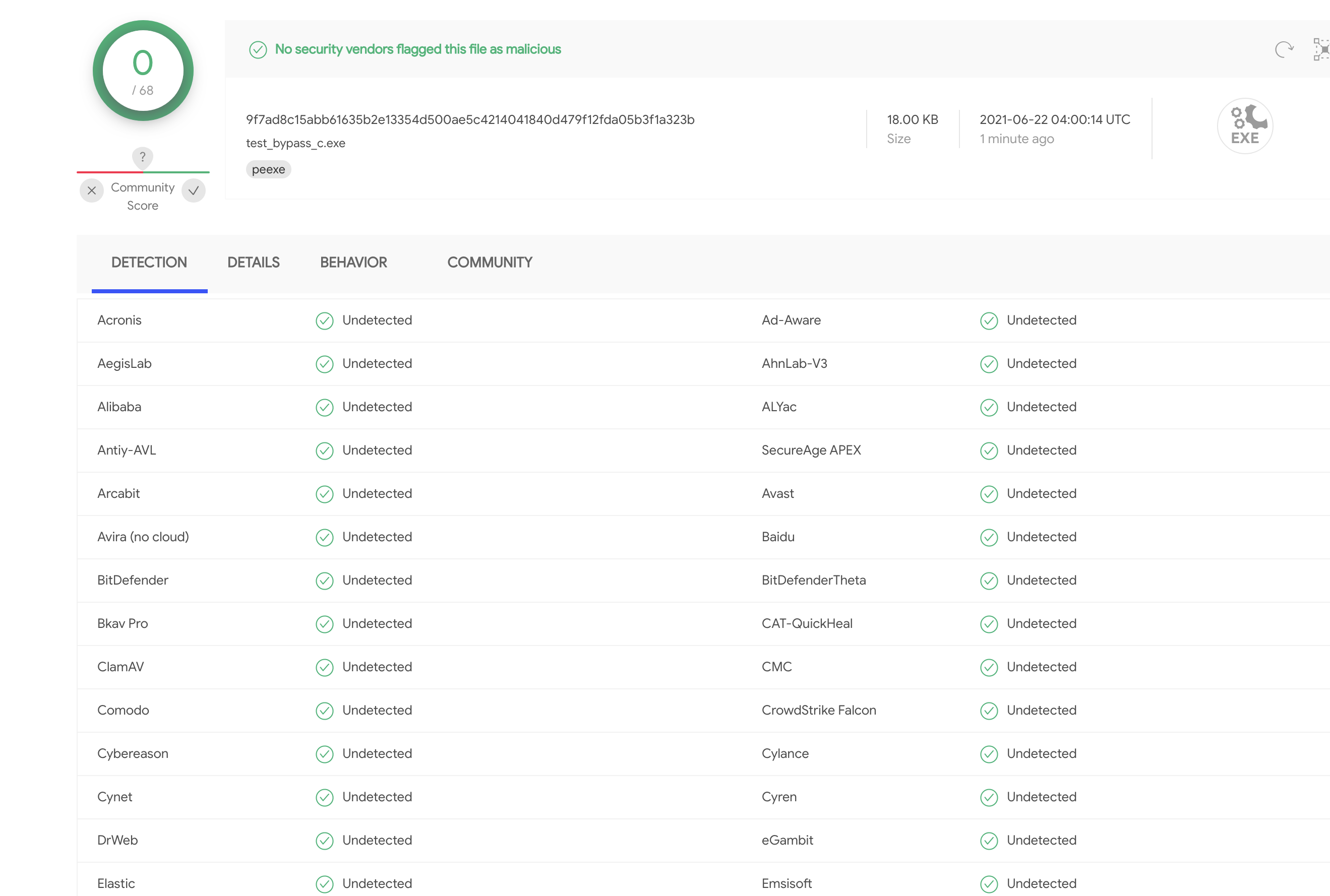Viewport: 1330px width, 896px height.
Task: Click the Arcabit Undetected check icon
Action: point(325,495)
